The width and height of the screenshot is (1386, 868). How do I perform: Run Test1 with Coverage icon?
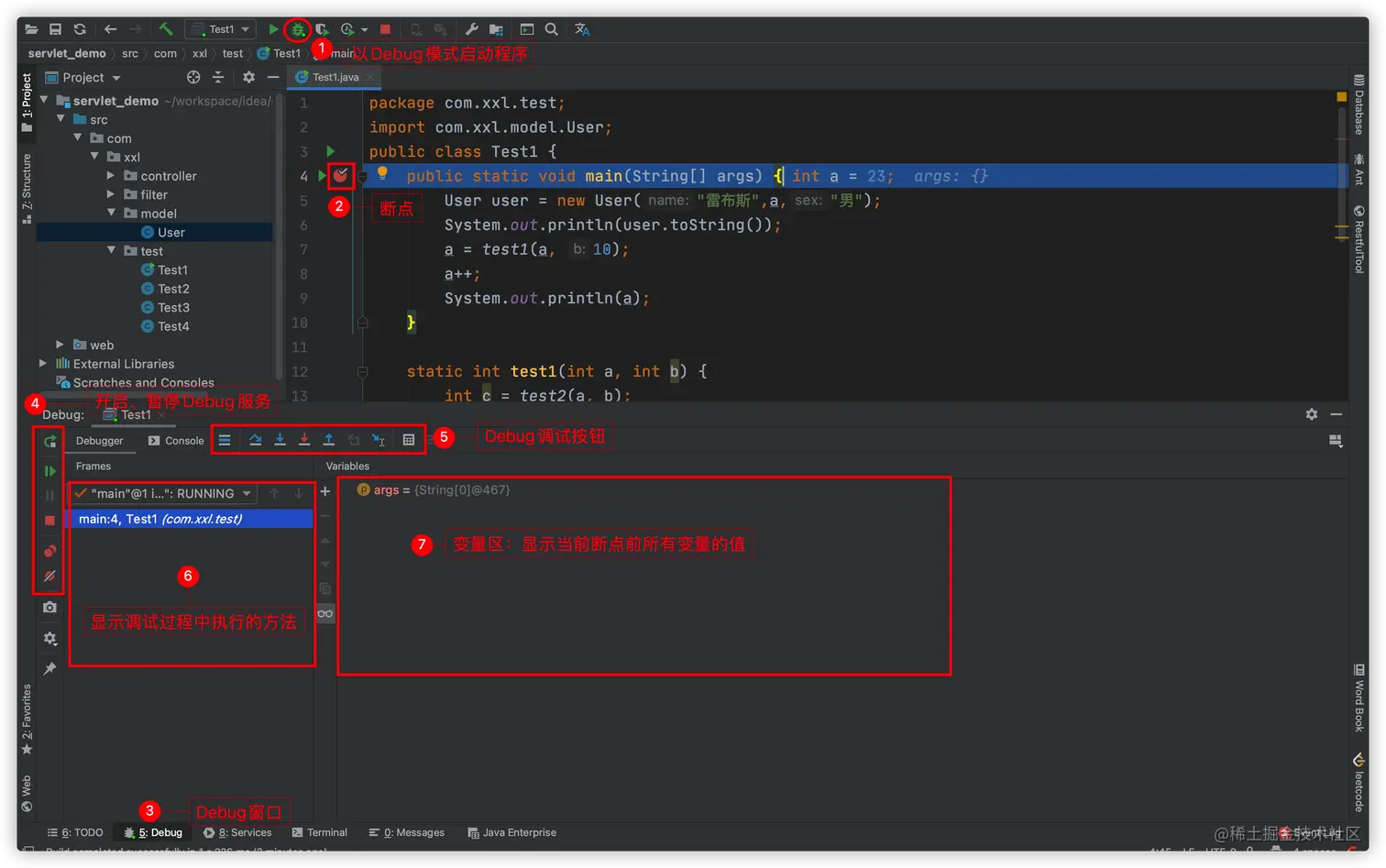click(x=323, y=29)
